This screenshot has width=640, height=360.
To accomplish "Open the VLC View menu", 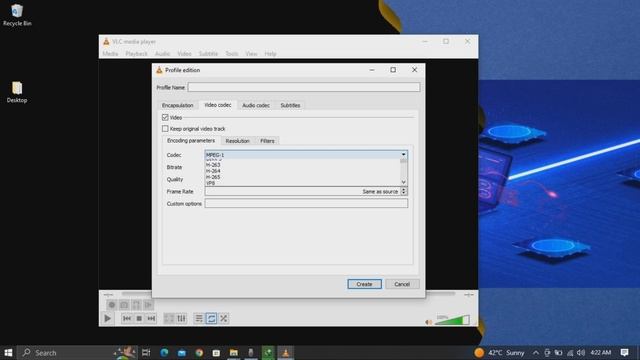I will point(251,53).
